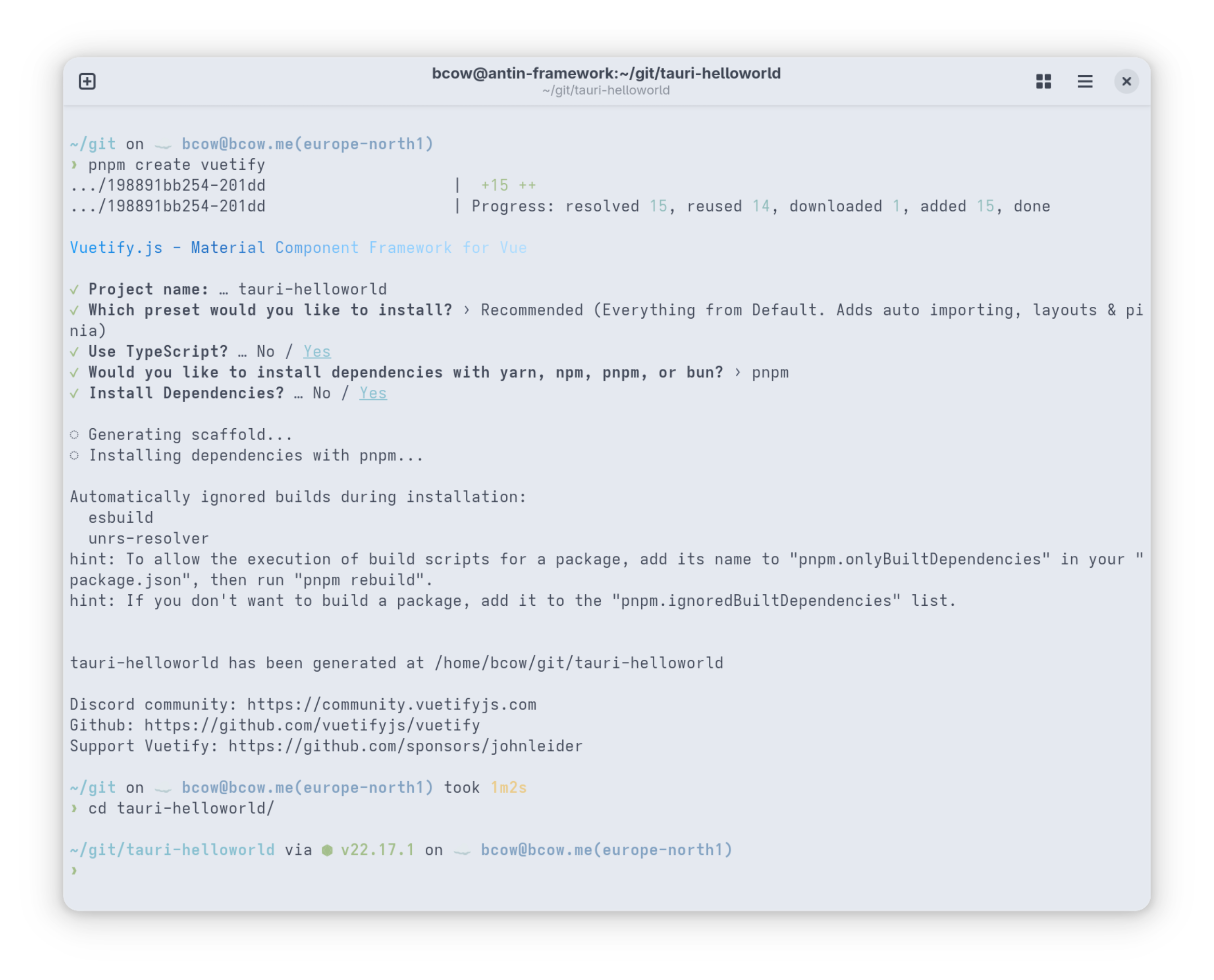1214x980 pixels.
Task: Click the unrs-resolver entry
Action: click(149, 539)
